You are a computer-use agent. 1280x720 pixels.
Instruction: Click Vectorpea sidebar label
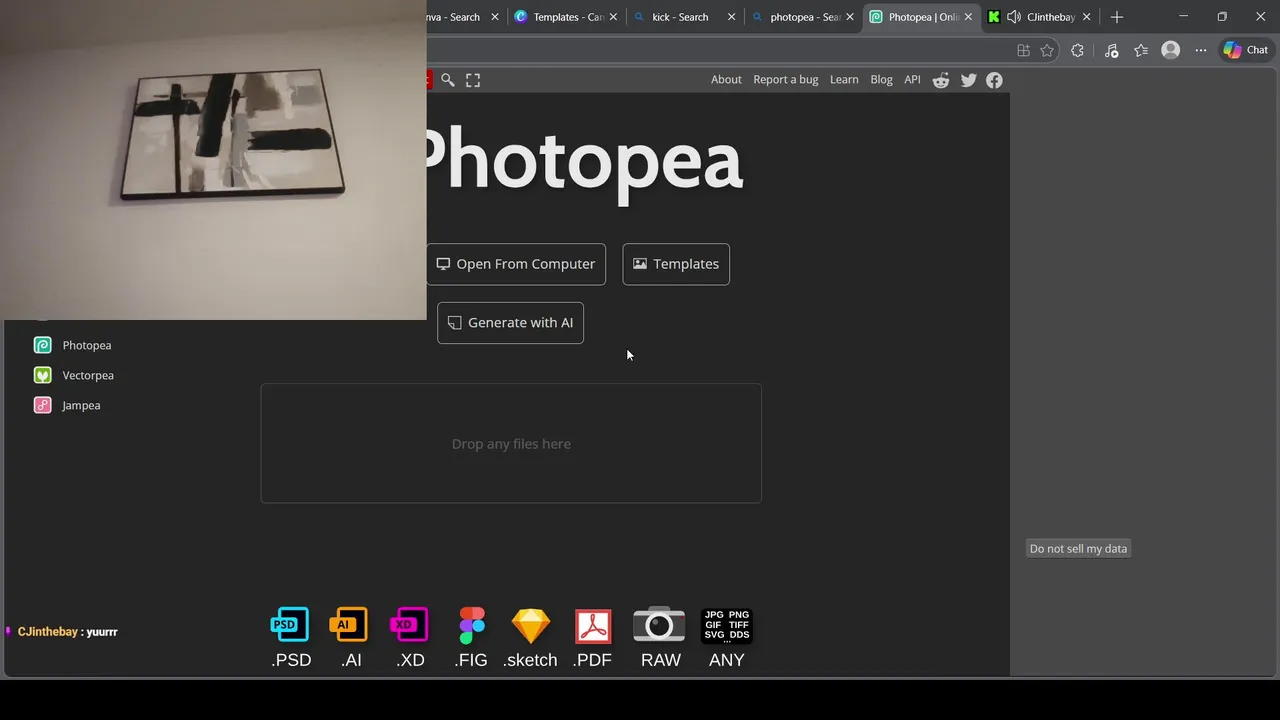88,375
